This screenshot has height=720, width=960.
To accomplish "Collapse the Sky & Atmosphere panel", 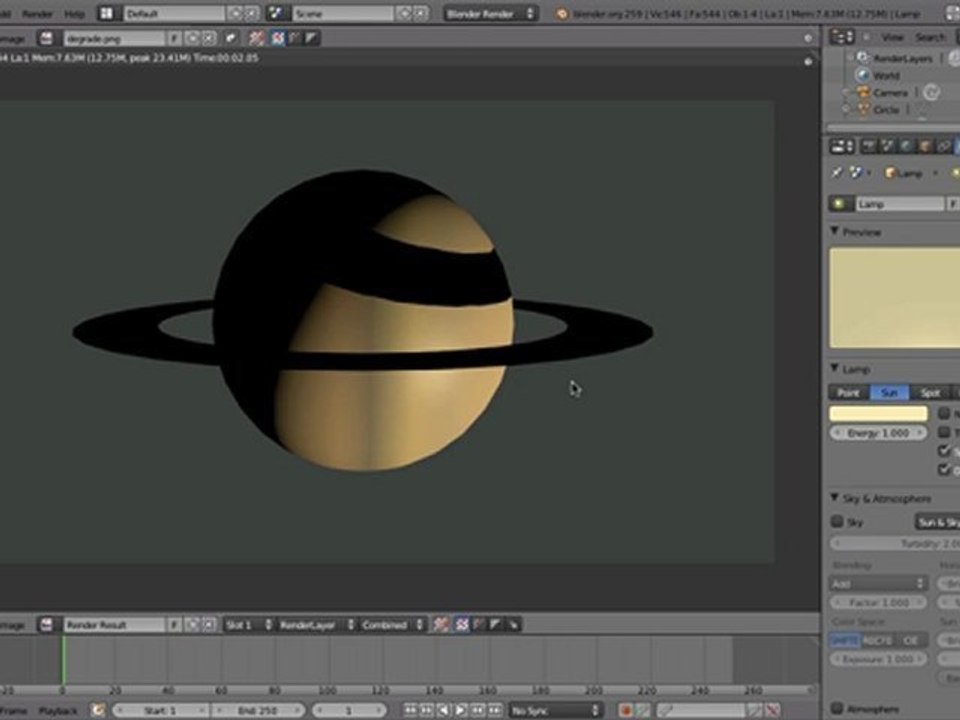I will pyautogui.click(x=834, y=498).
